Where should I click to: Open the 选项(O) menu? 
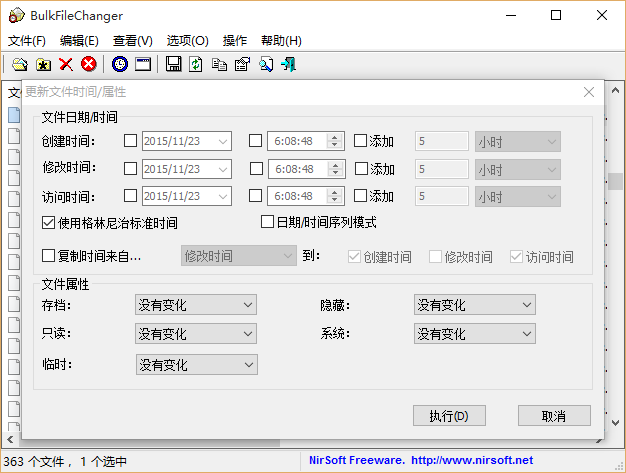pos(187,41)
